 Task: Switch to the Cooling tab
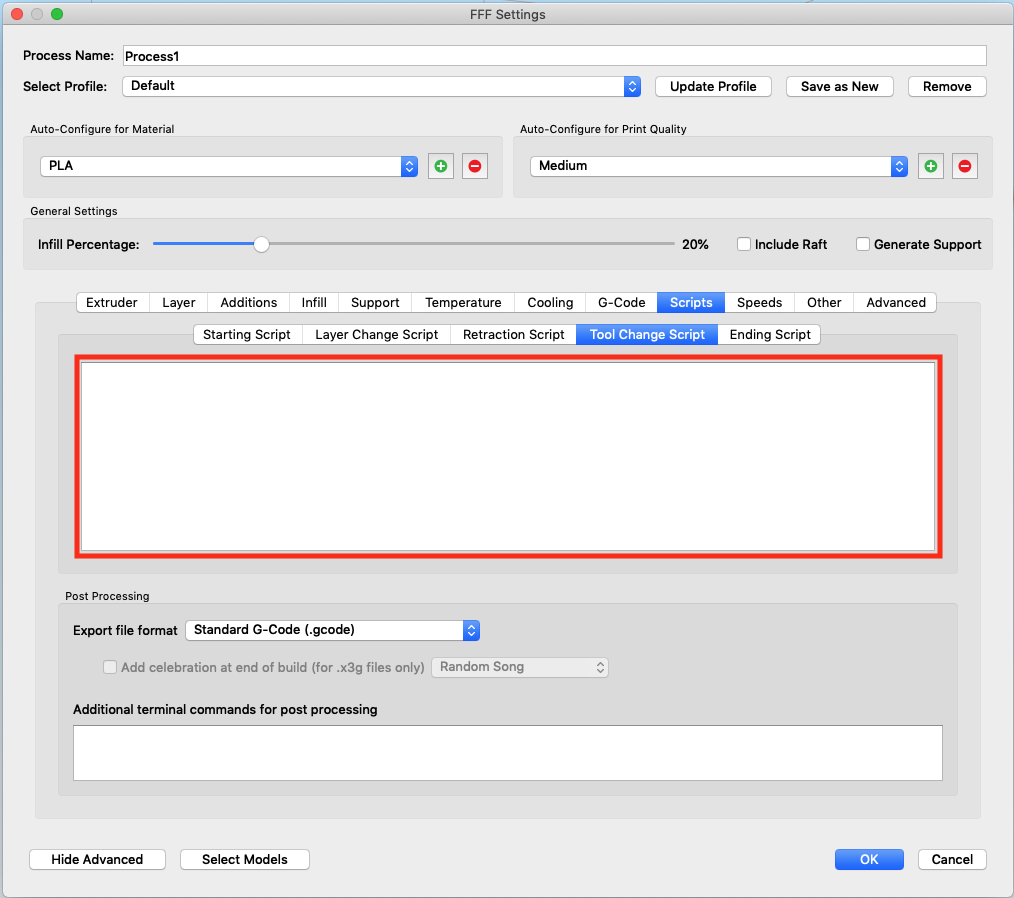click(550, 303)
